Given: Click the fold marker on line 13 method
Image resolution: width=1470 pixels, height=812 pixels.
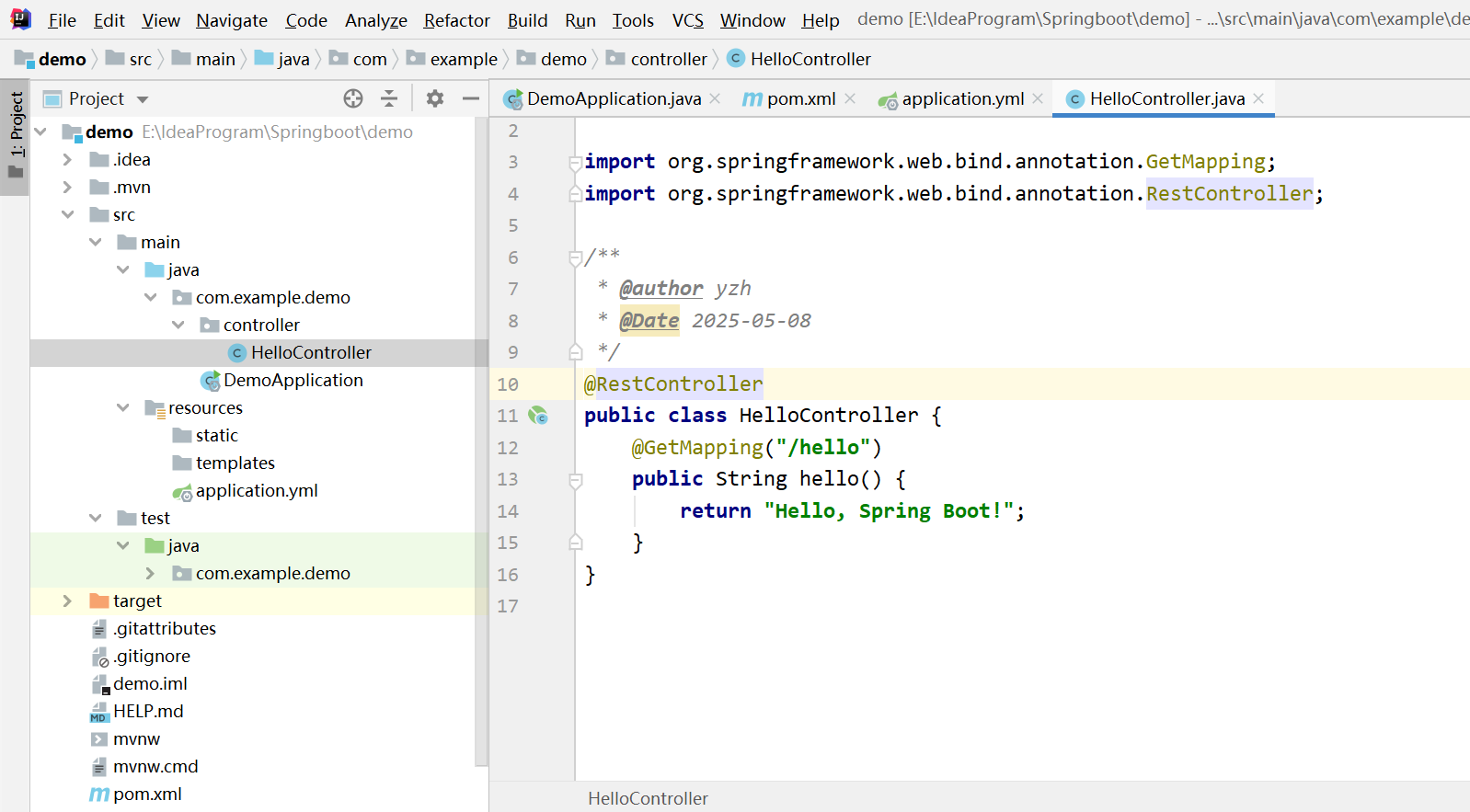Looking at the screenshot, I should pyautogui.click(x=575, y=480).
